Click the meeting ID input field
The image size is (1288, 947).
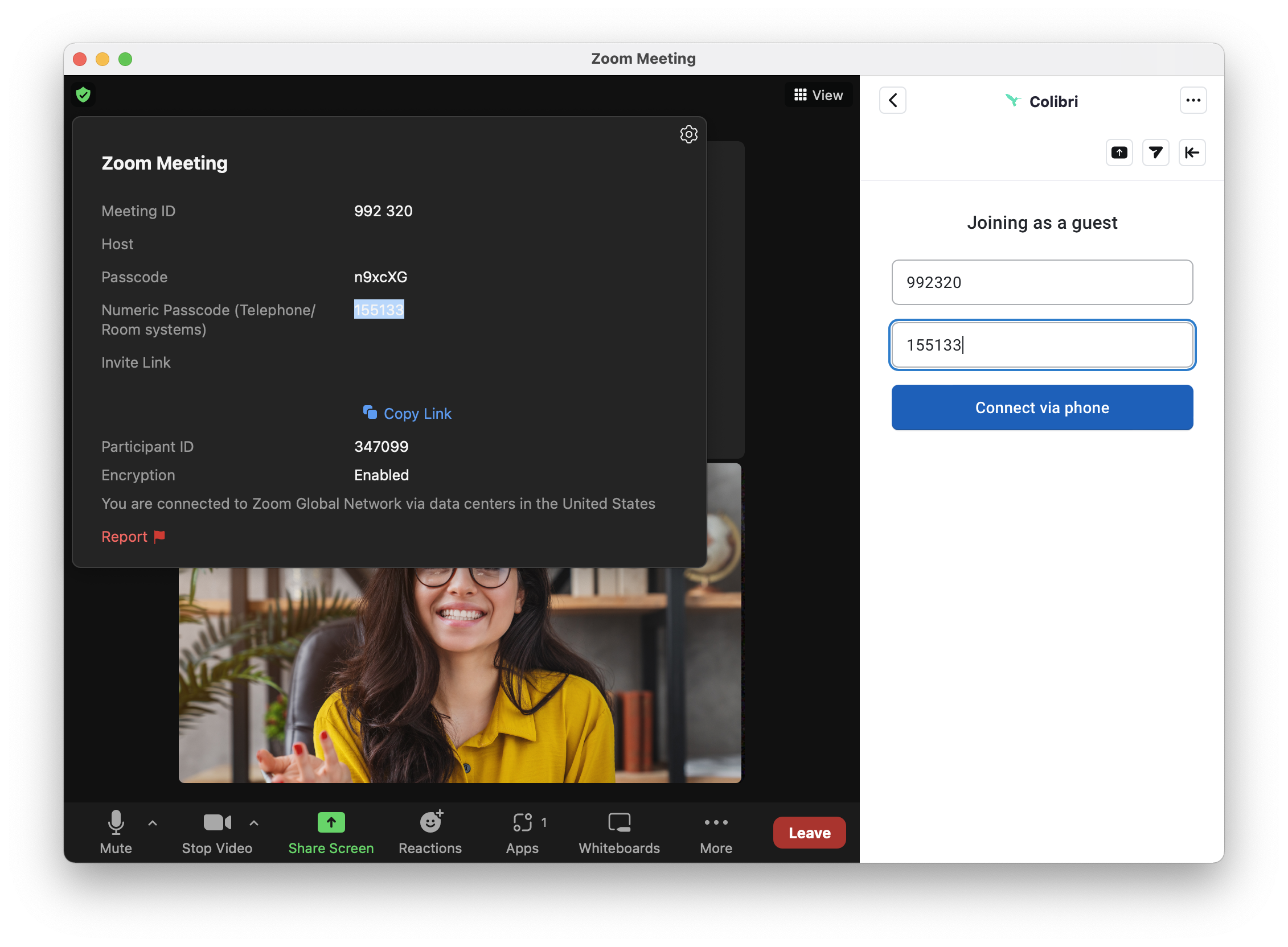click(x=1042, y=283)
